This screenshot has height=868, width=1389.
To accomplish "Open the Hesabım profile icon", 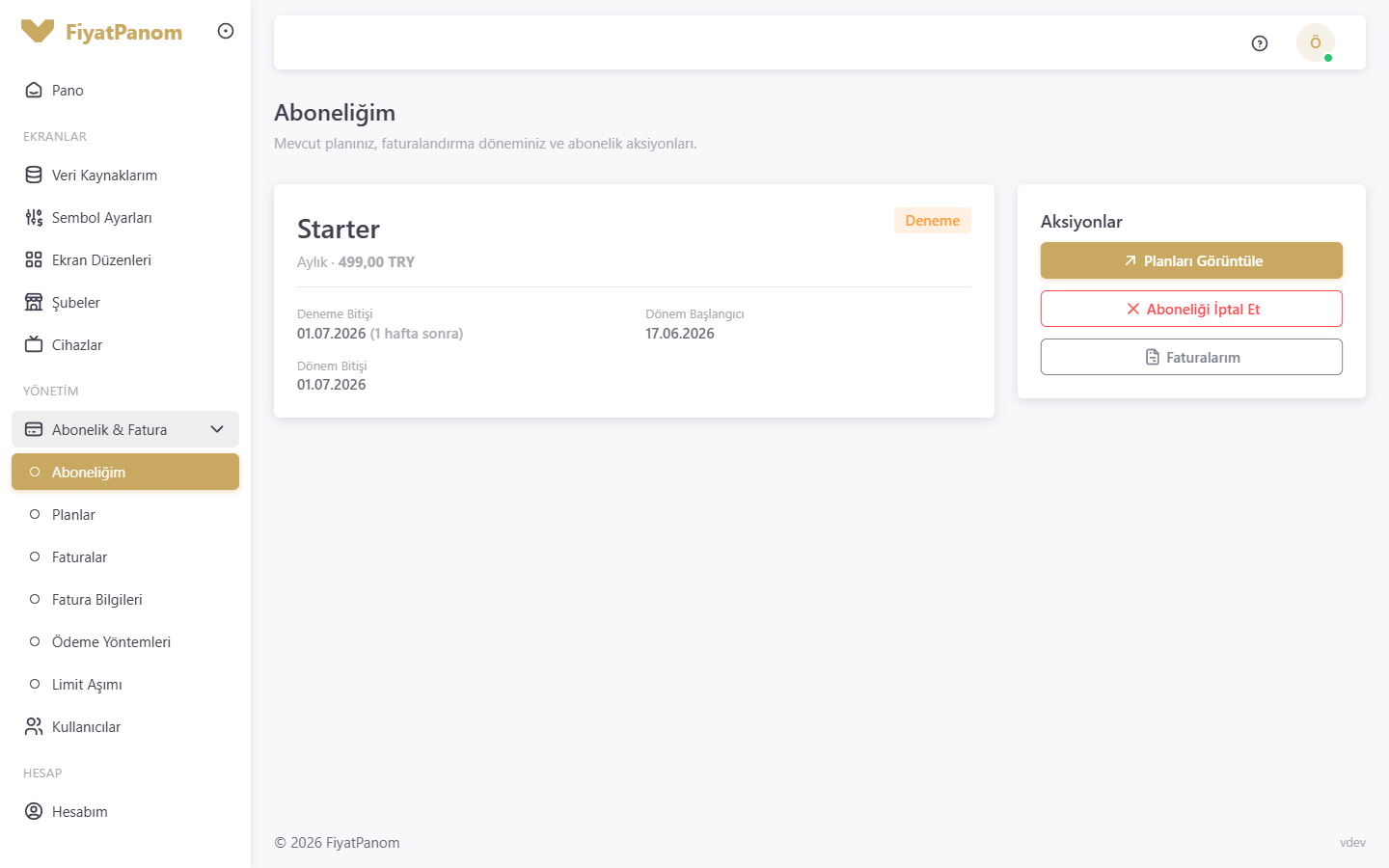I will 34,811.
